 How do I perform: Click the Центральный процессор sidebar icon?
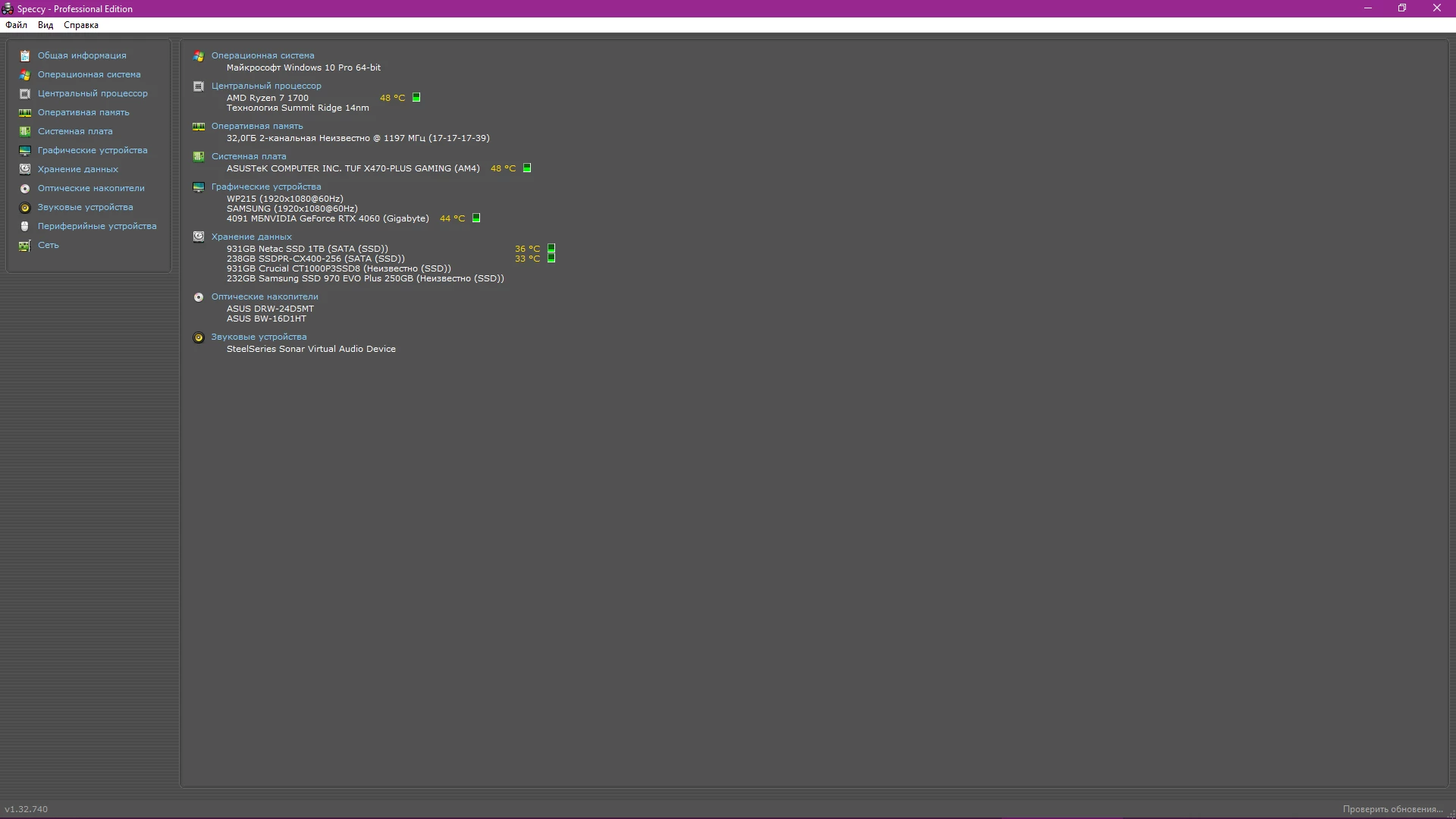(x=25, y=94)
